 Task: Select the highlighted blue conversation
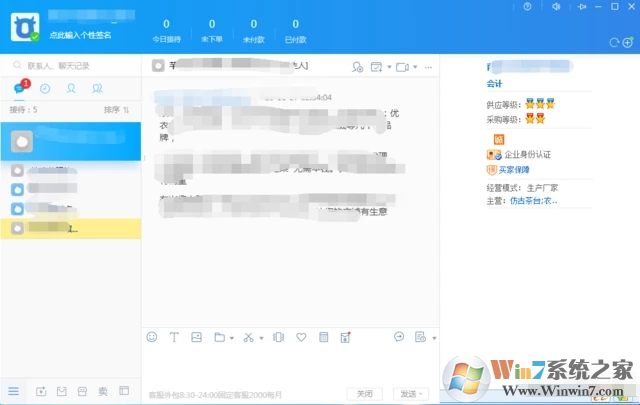[x=71, y=141]
